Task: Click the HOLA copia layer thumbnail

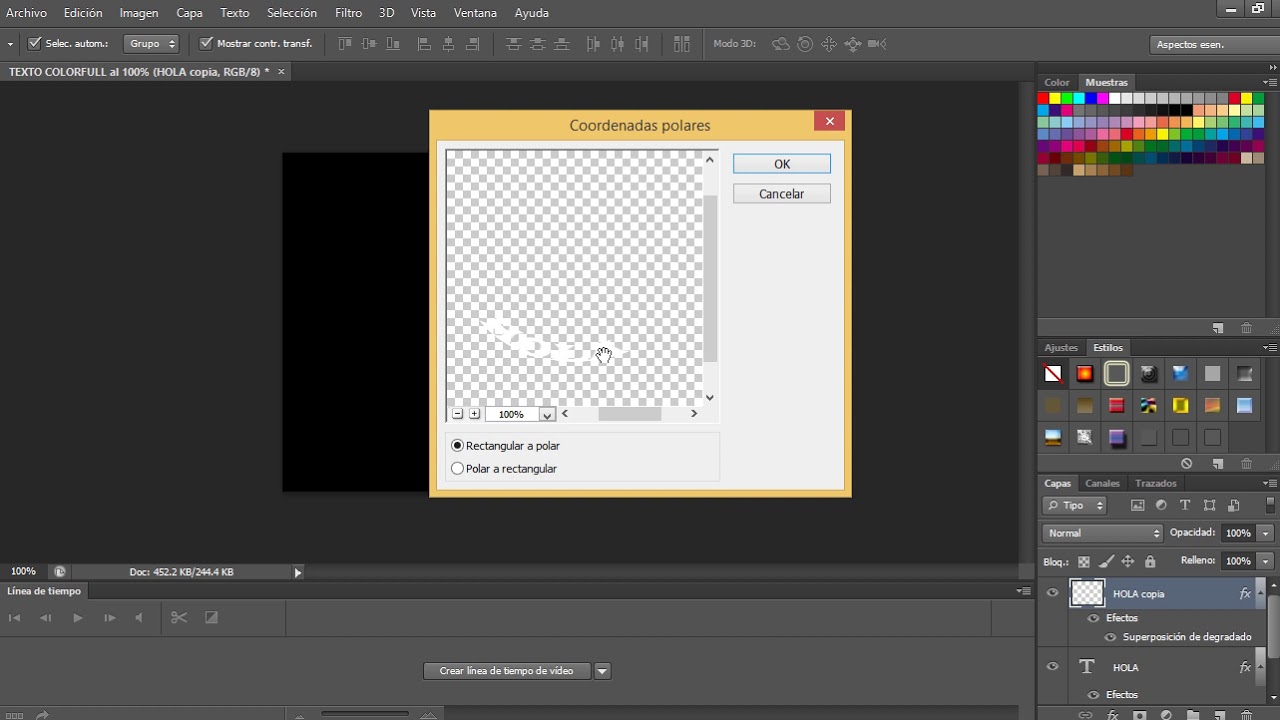Action: point(1087,593)
